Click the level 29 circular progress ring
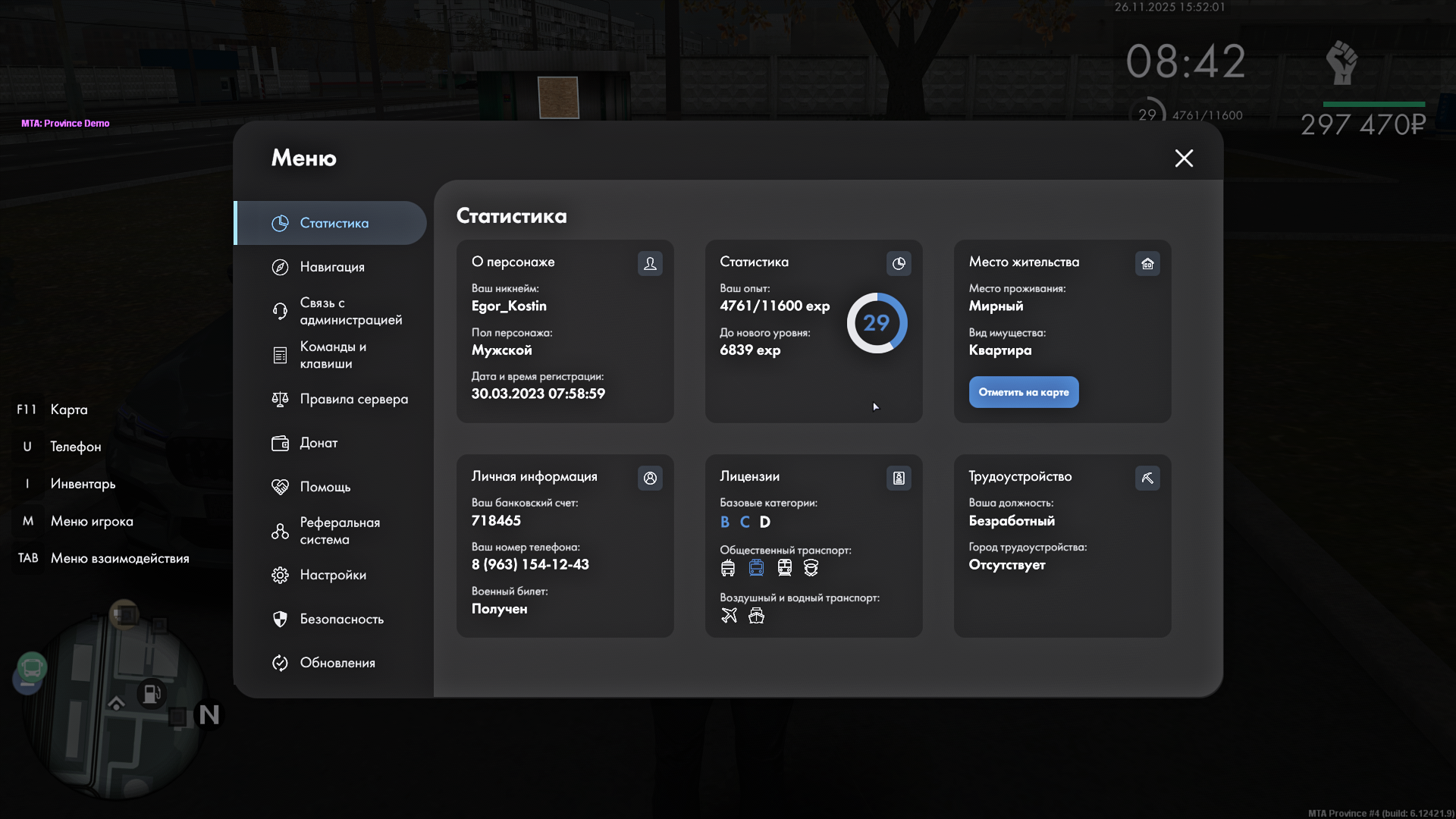The image size is (1456, 819). pos(877,323)
